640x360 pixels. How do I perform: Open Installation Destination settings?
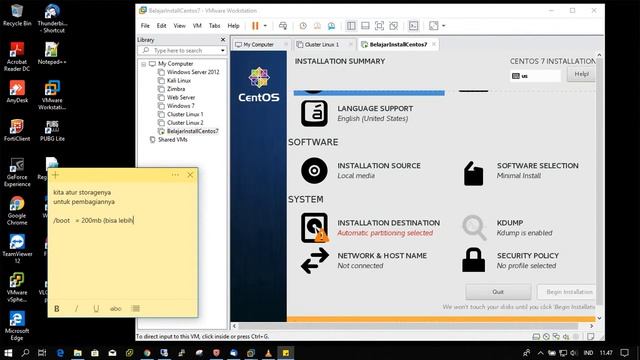(370, 227)
